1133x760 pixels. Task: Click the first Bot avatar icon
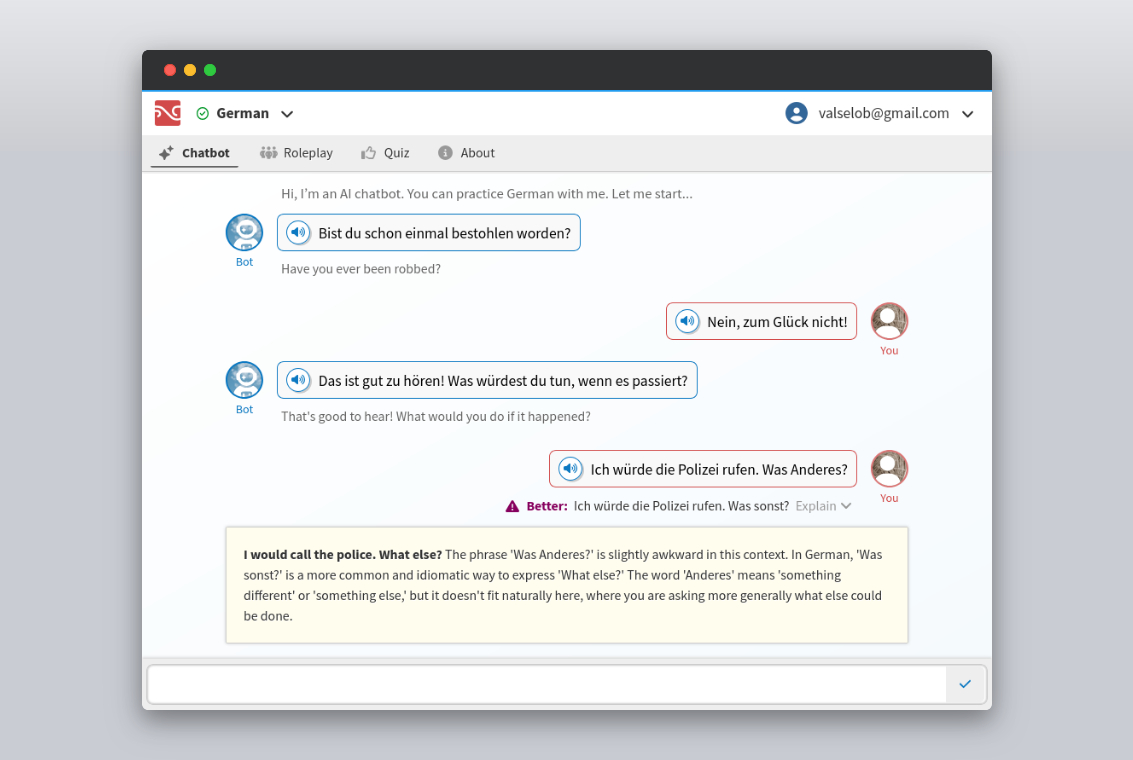tap(244, 233)
